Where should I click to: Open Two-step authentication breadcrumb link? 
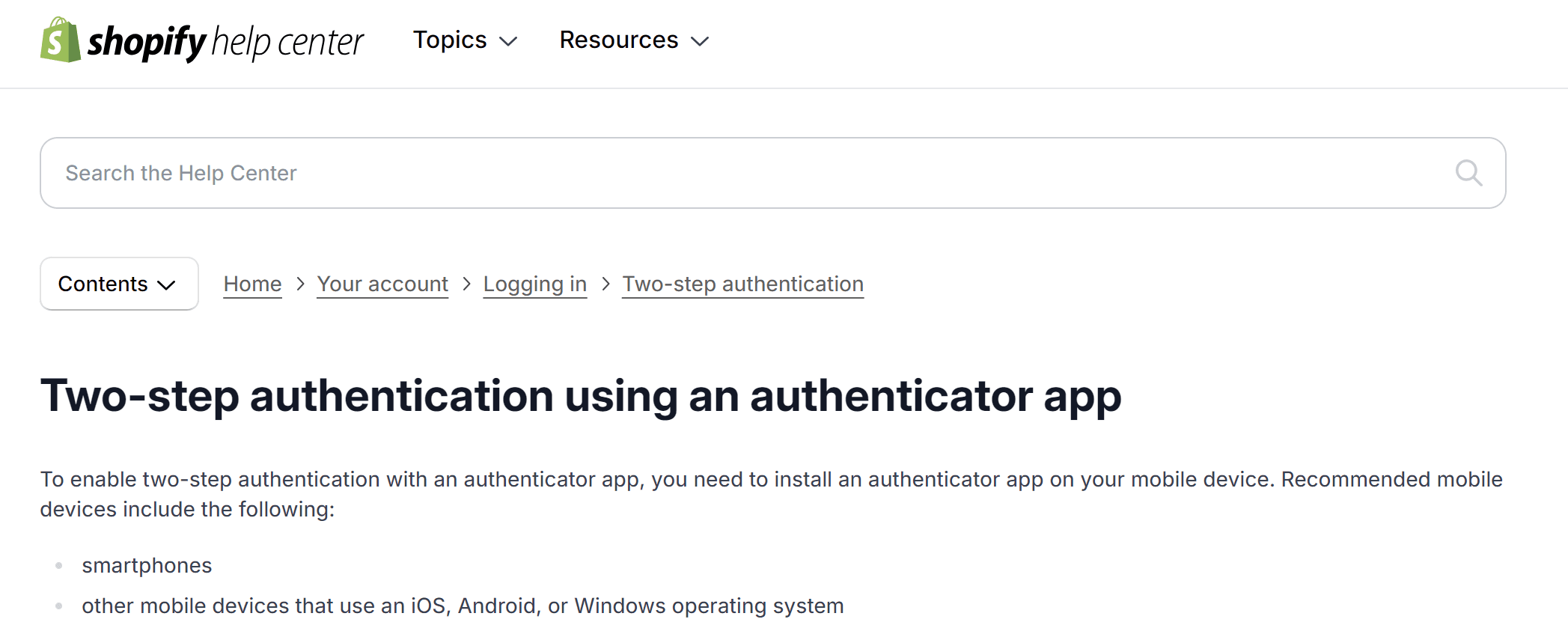[x=743, y=284]
